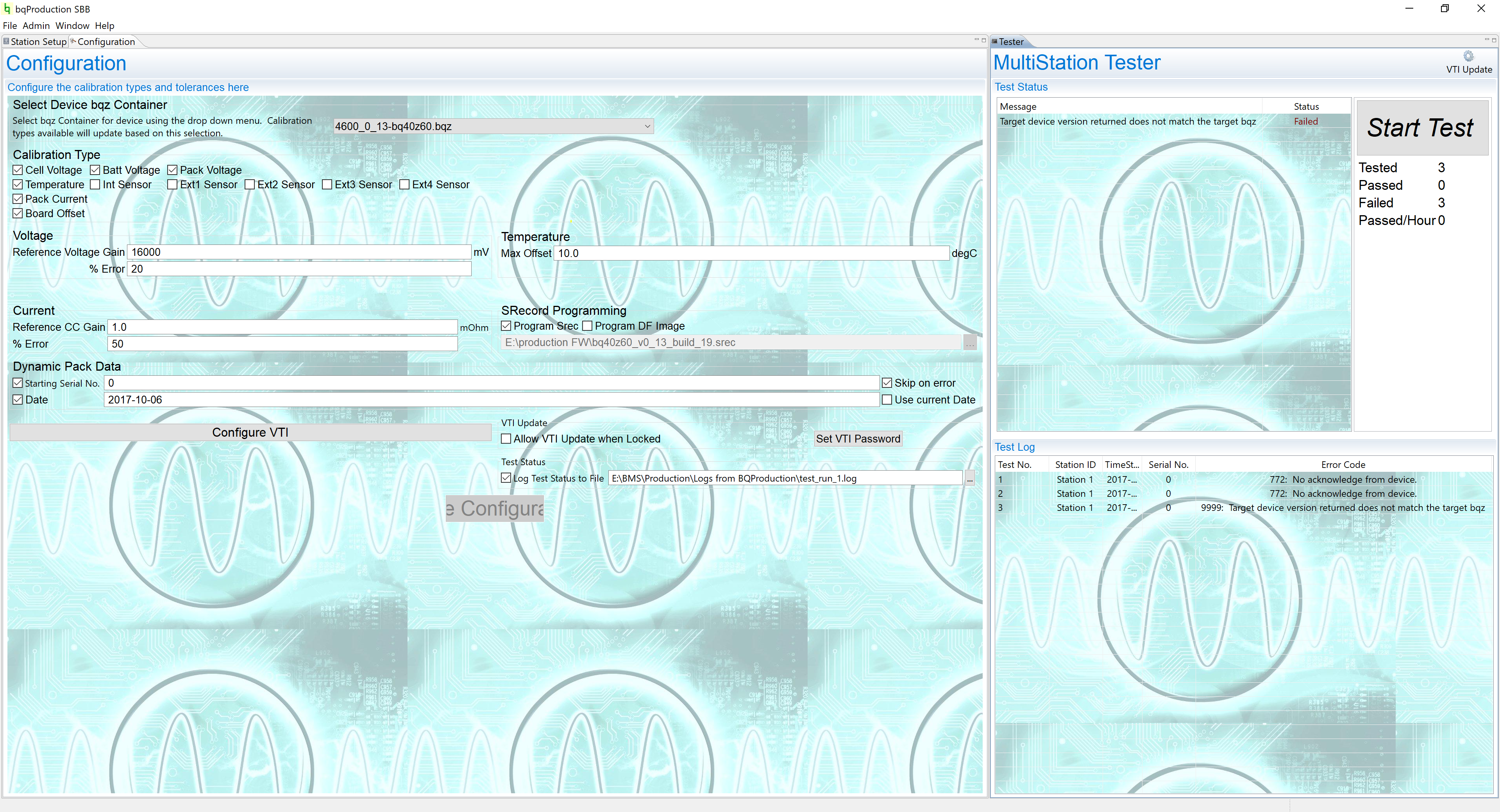Uncheck the Date checkbox

point(18,400)
